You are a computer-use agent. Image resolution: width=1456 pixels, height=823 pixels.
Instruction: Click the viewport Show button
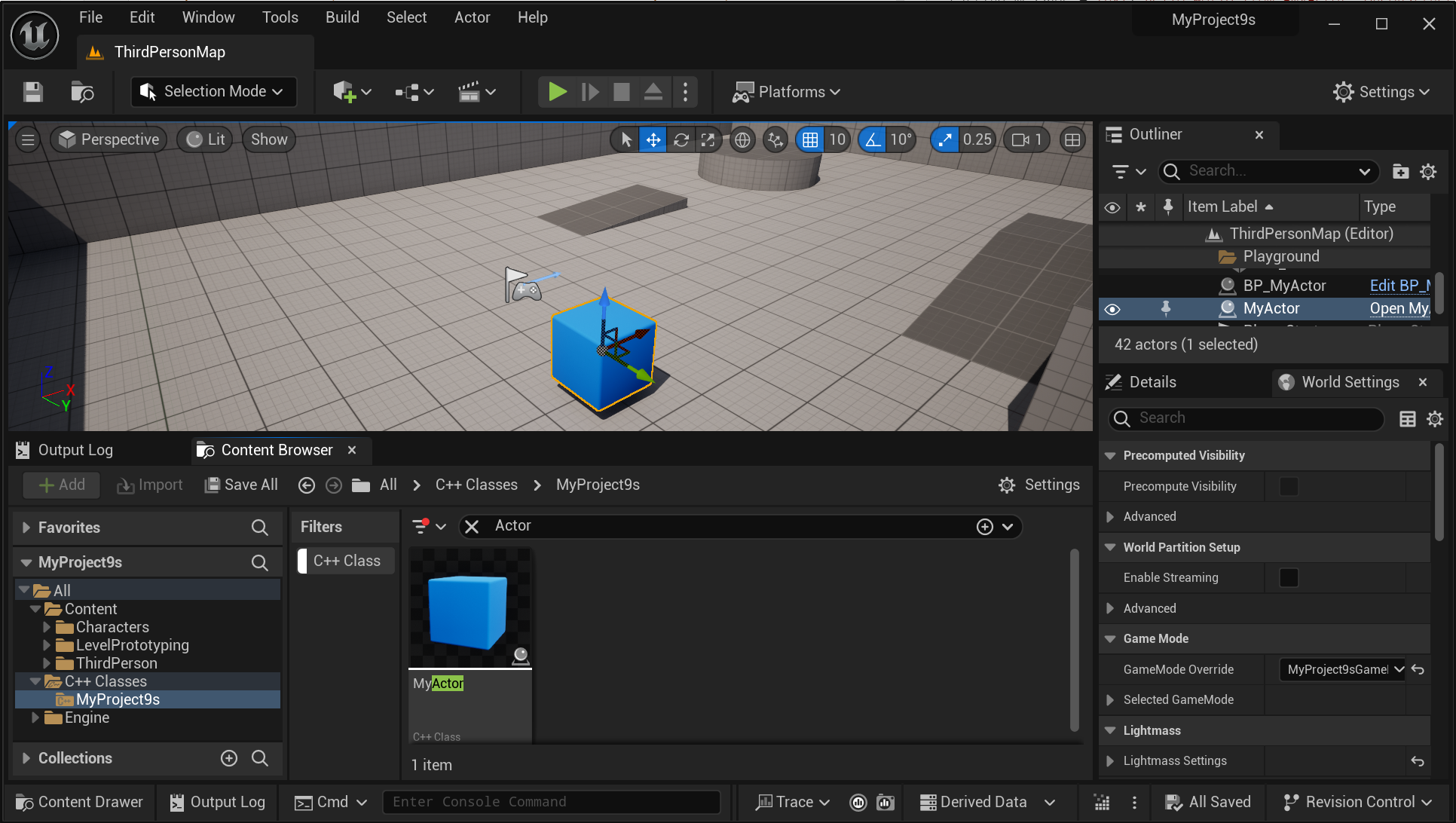pos(269,139)
